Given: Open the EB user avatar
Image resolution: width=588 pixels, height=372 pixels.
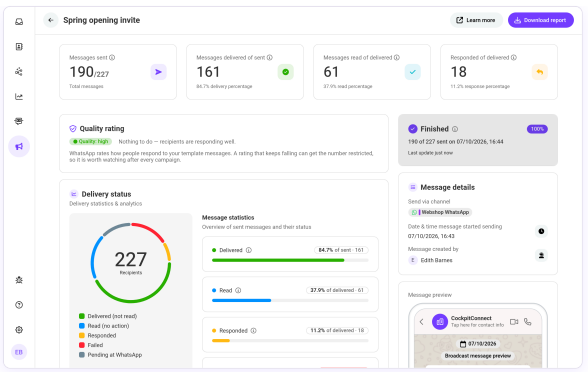Looking at the screenshot, I should 19,352.
